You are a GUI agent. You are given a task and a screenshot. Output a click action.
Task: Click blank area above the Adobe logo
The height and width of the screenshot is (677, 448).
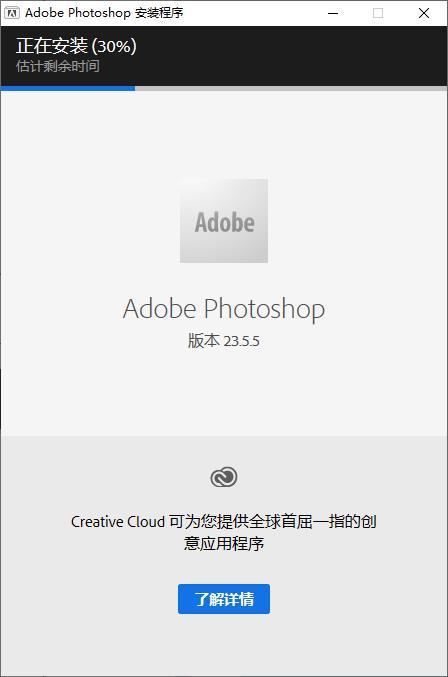(224, 134)
